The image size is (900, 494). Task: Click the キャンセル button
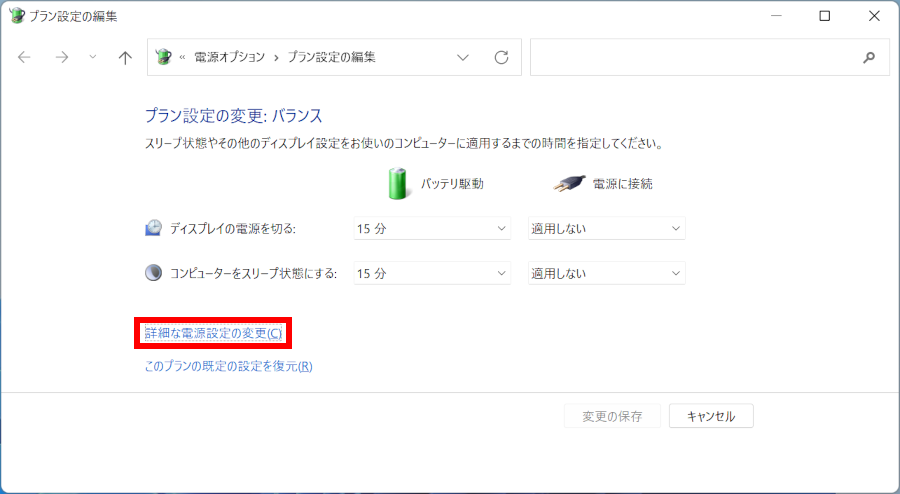(x=711, y=416)
